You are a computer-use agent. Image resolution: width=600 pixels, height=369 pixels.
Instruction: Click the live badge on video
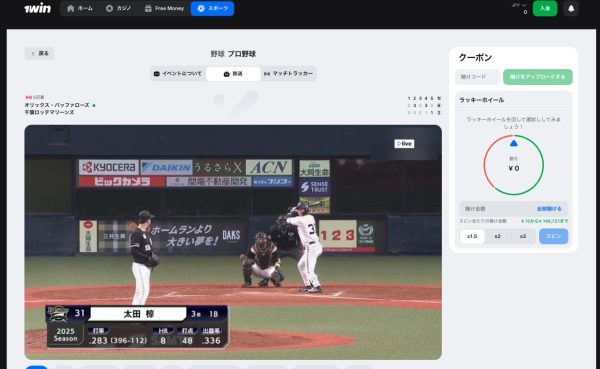(404, 144)
